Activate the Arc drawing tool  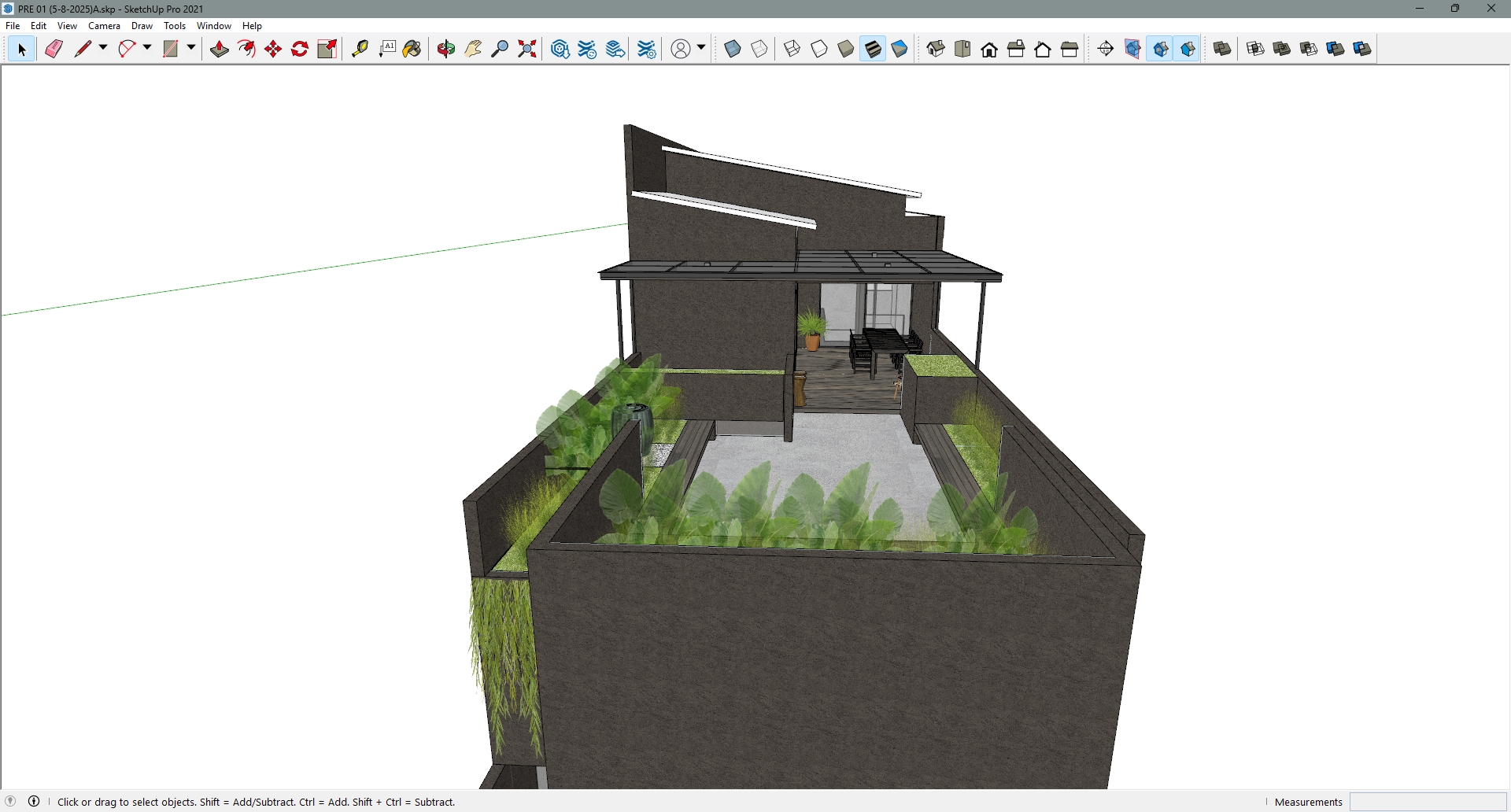(x=127, y=49)
